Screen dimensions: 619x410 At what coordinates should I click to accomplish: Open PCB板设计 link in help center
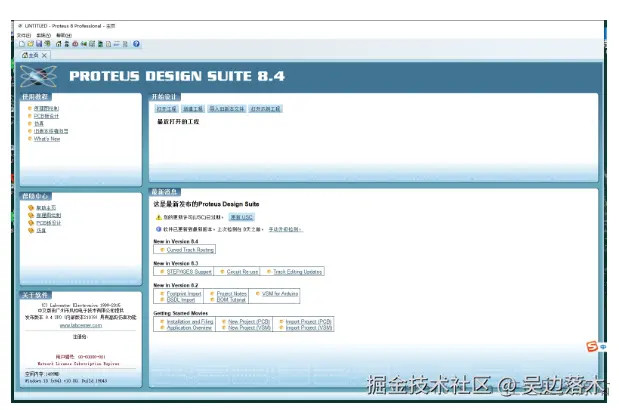pos(49,223)
